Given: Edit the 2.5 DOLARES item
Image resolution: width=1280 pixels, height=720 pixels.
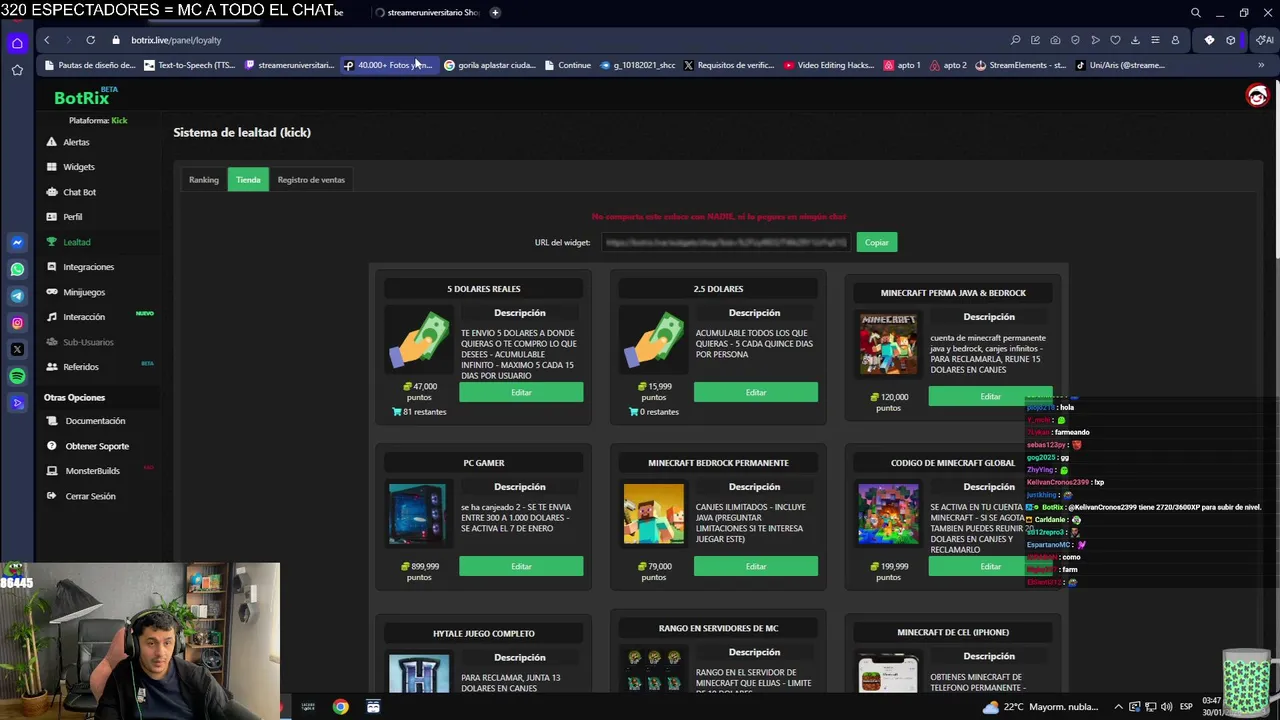Looking at the screenshot, I should coord(756,392).
